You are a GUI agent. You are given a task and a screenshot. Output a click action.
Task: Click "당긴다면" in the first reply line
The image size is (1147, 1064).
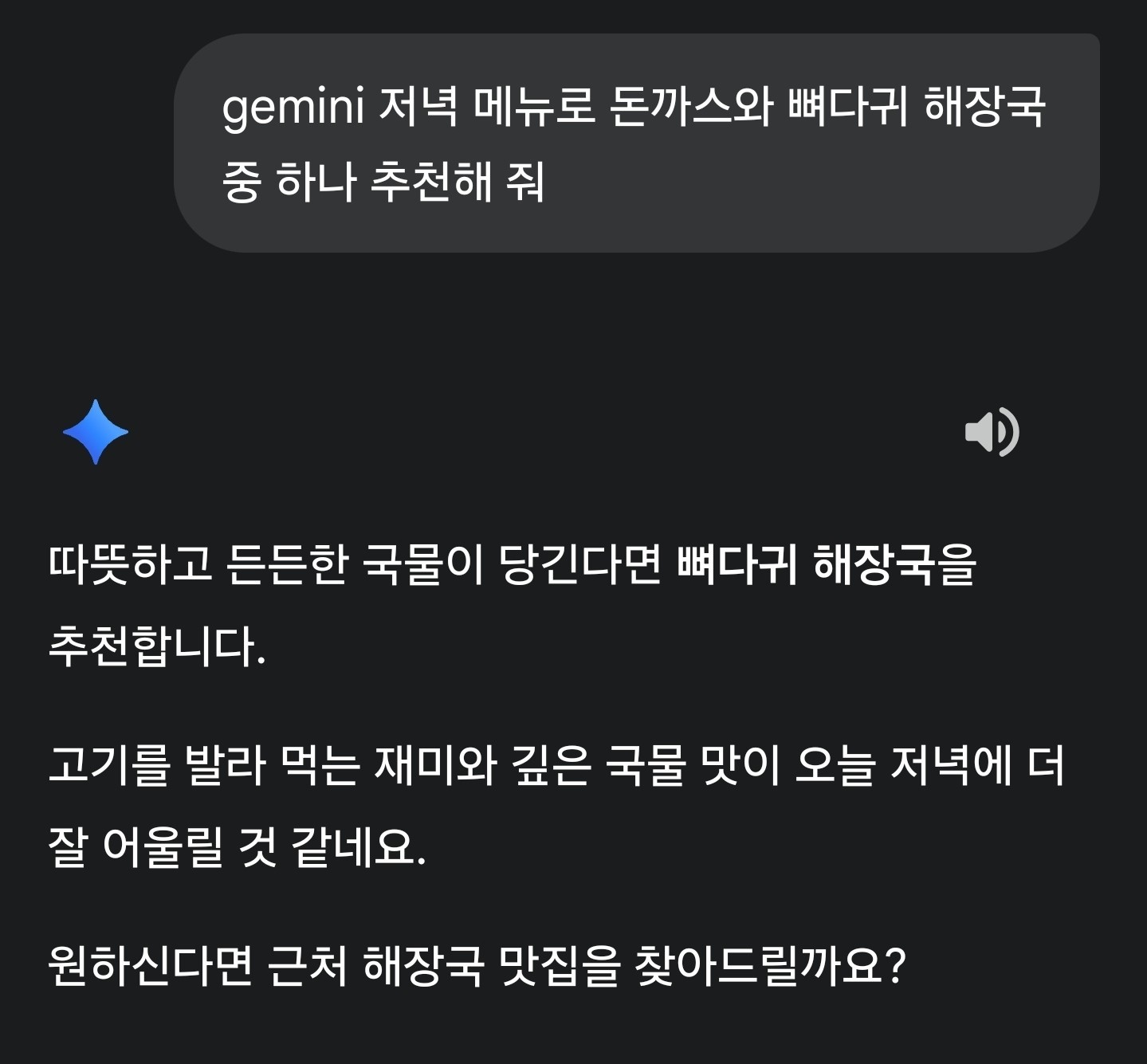[x=580, y=564]
